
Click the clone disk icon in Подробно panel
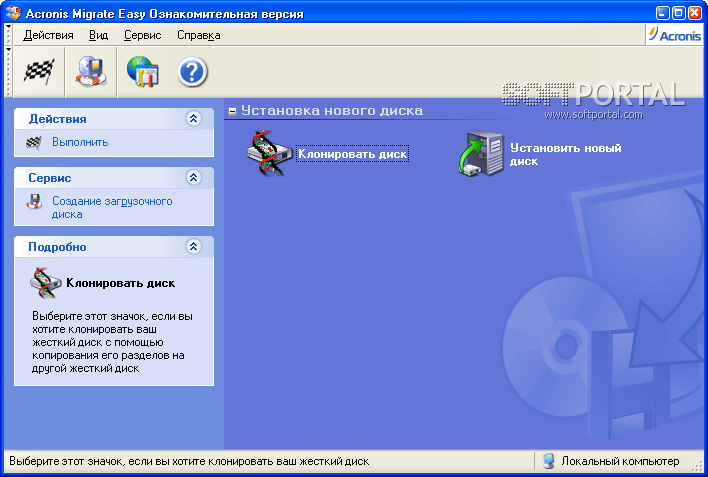(46, 283)
